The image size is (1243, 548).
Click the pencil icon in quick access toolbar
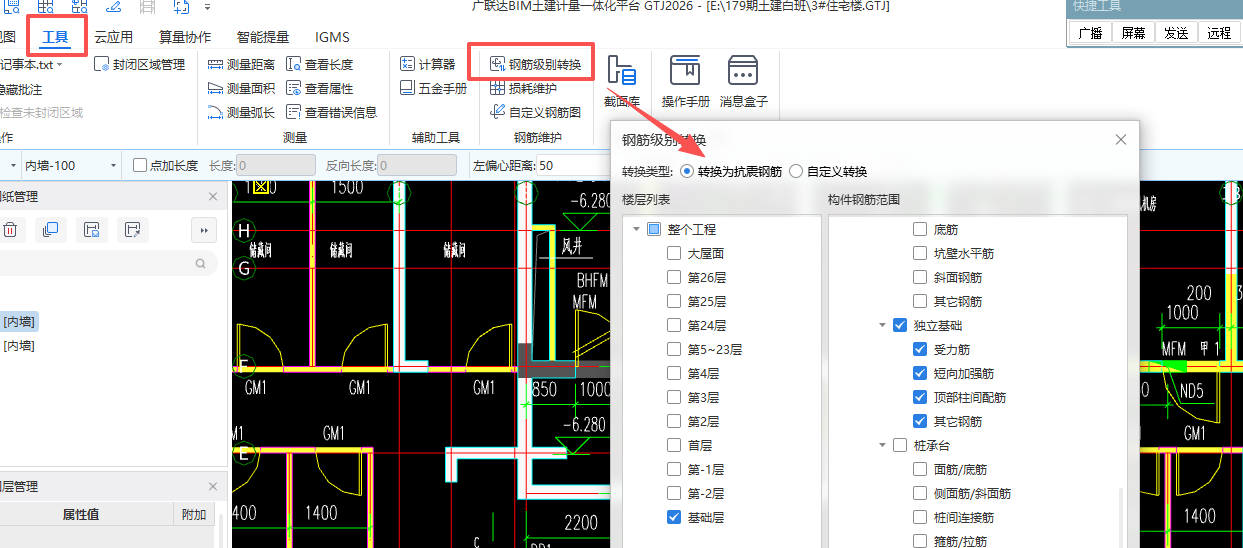[113, 7]
